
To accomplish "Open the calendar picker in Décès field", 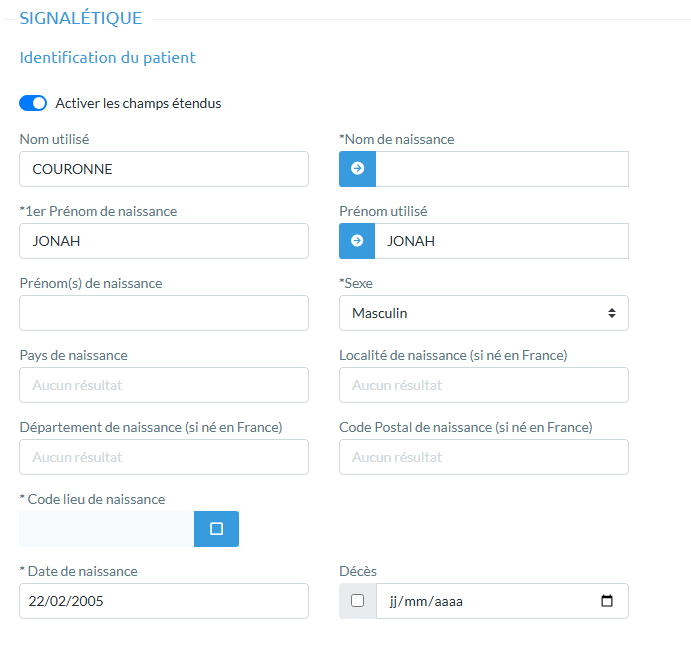I will click(607, 601).
